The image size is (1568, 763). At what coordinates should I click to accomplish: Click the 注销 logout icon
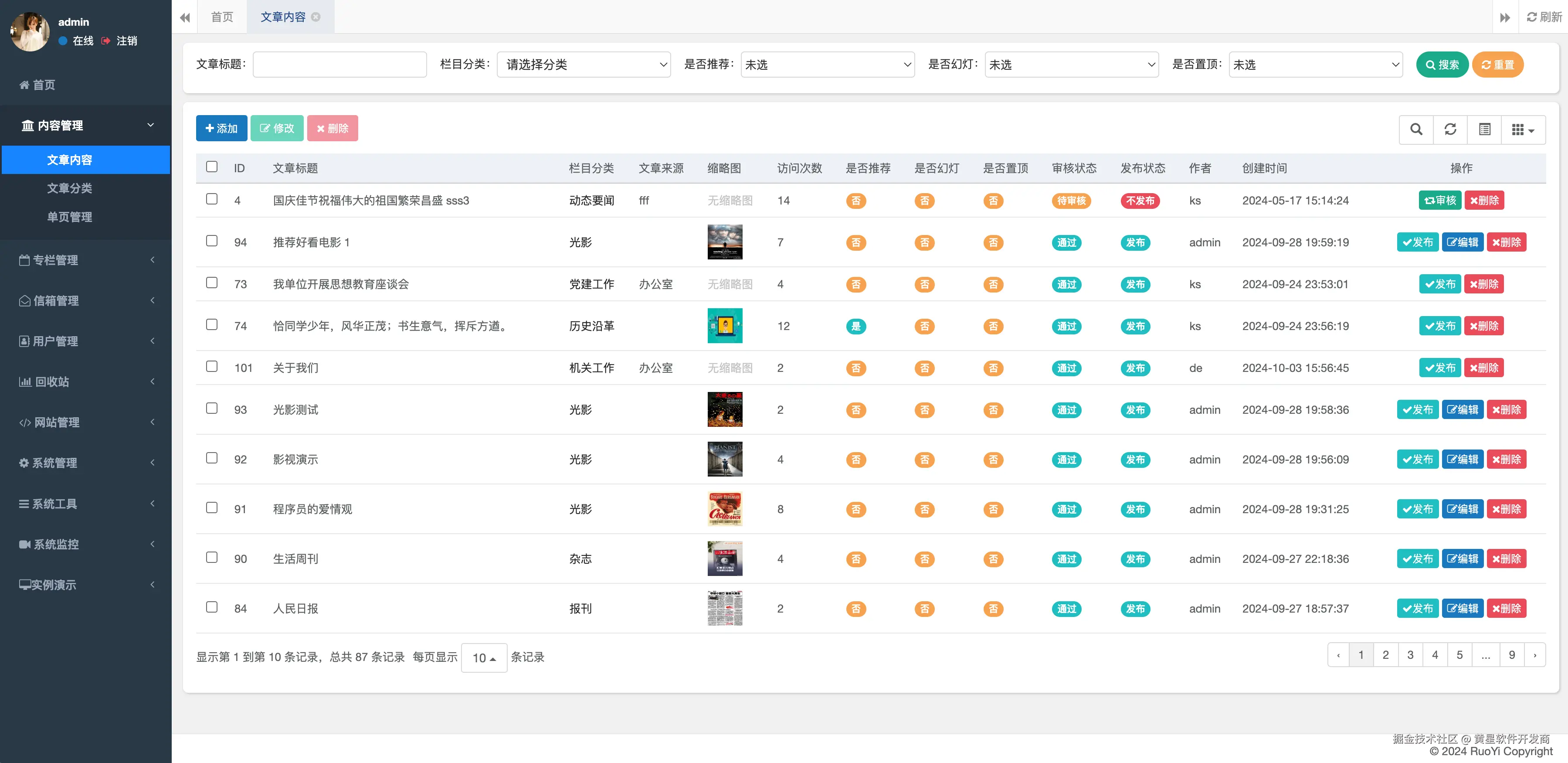[x=106, y=41]
